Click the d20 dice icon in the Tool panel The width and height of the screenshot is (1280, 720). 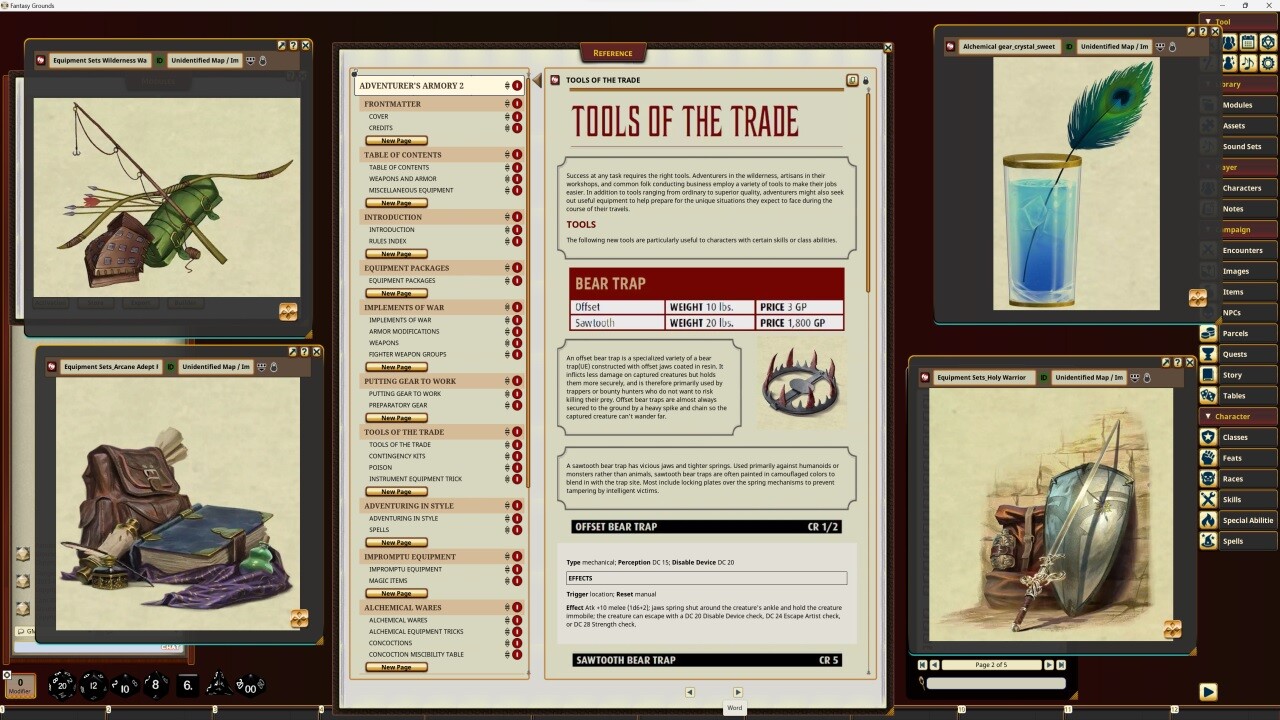point(1269,42)
